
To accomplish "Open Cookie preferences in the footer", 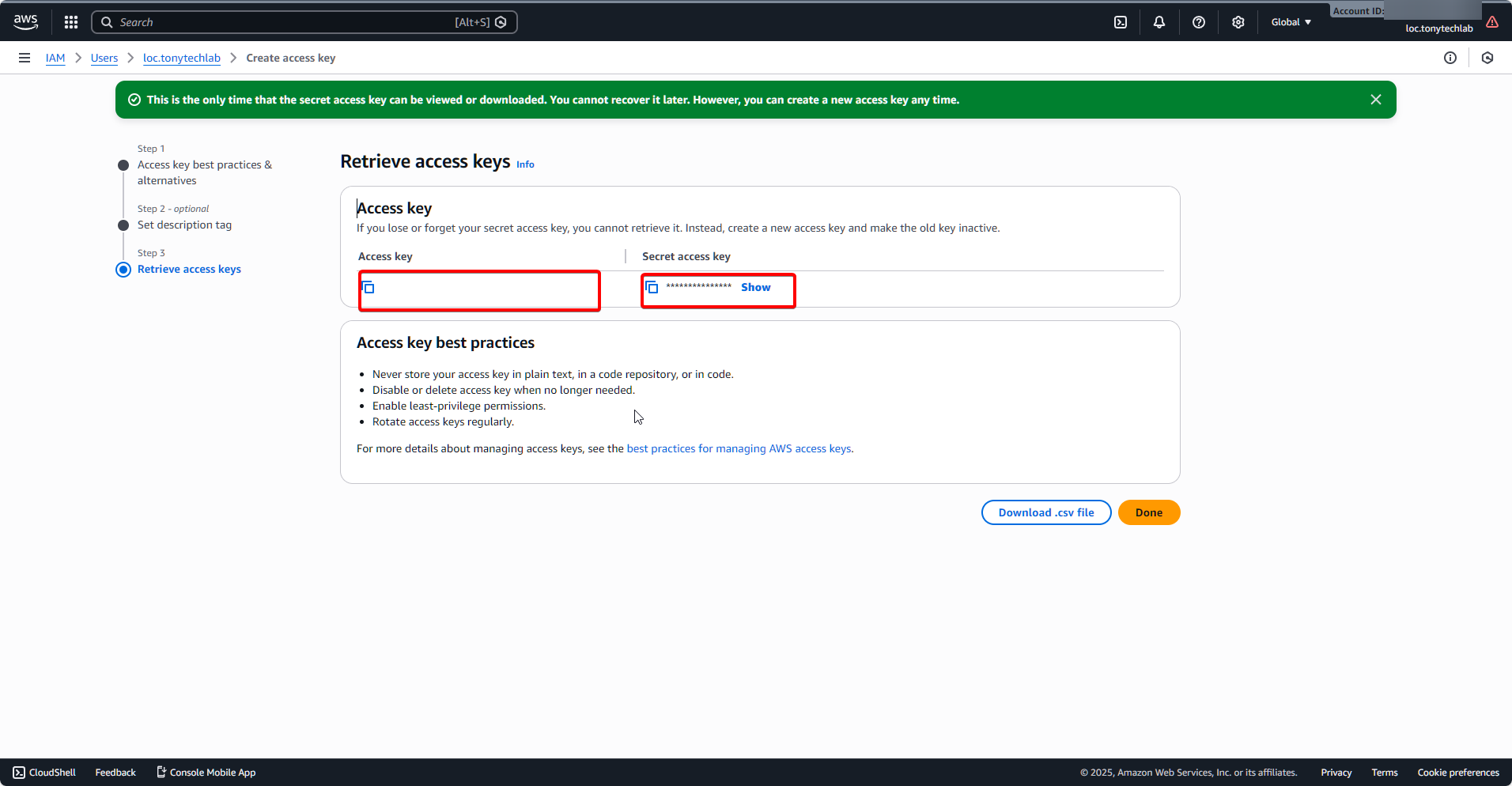I will pyautogui.click(x=1457, y=773).
